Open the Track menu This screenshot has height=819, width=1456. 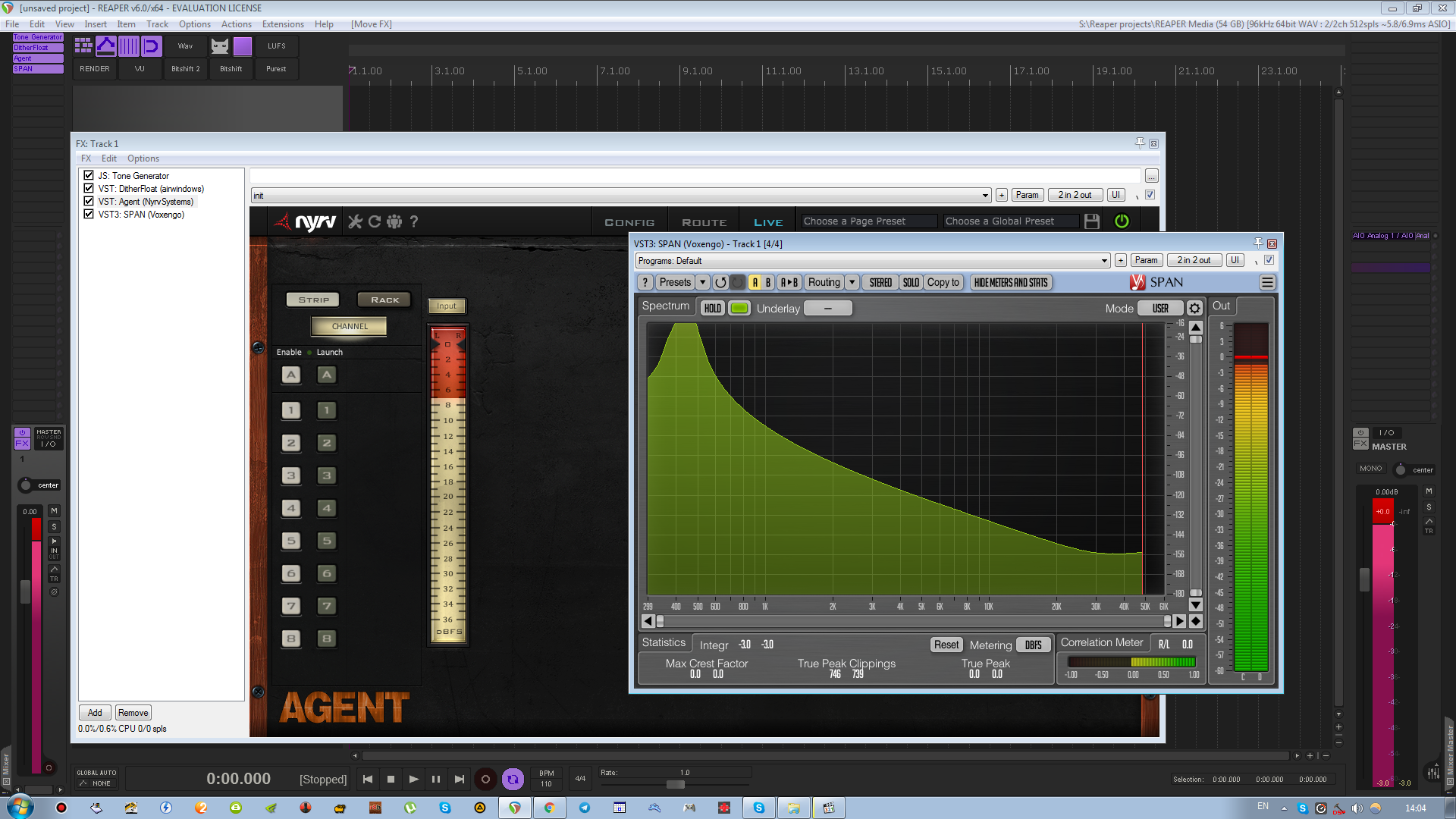[158, 24]
